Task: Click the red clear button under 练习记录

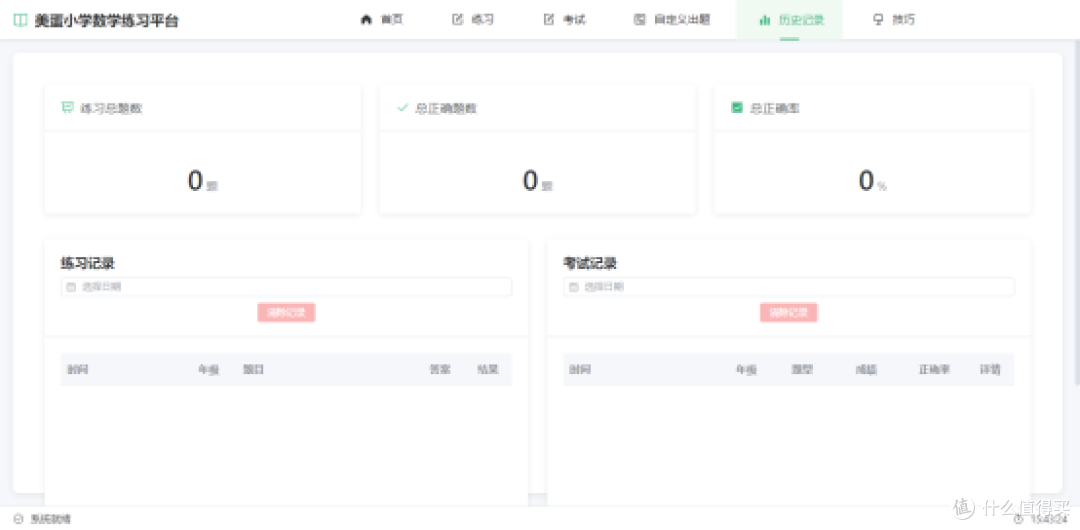Action: coord(287,312)
